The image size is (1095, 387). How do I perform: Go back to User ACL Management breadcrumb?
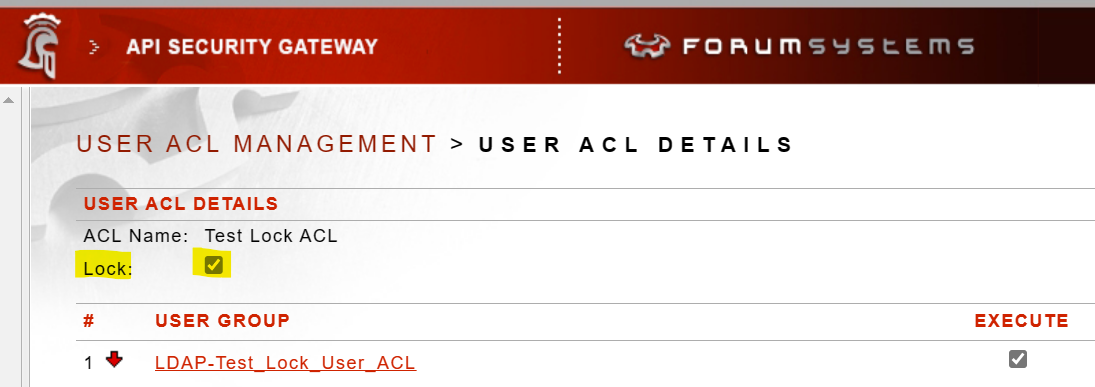pyautogui.click(x=256, y=144)
